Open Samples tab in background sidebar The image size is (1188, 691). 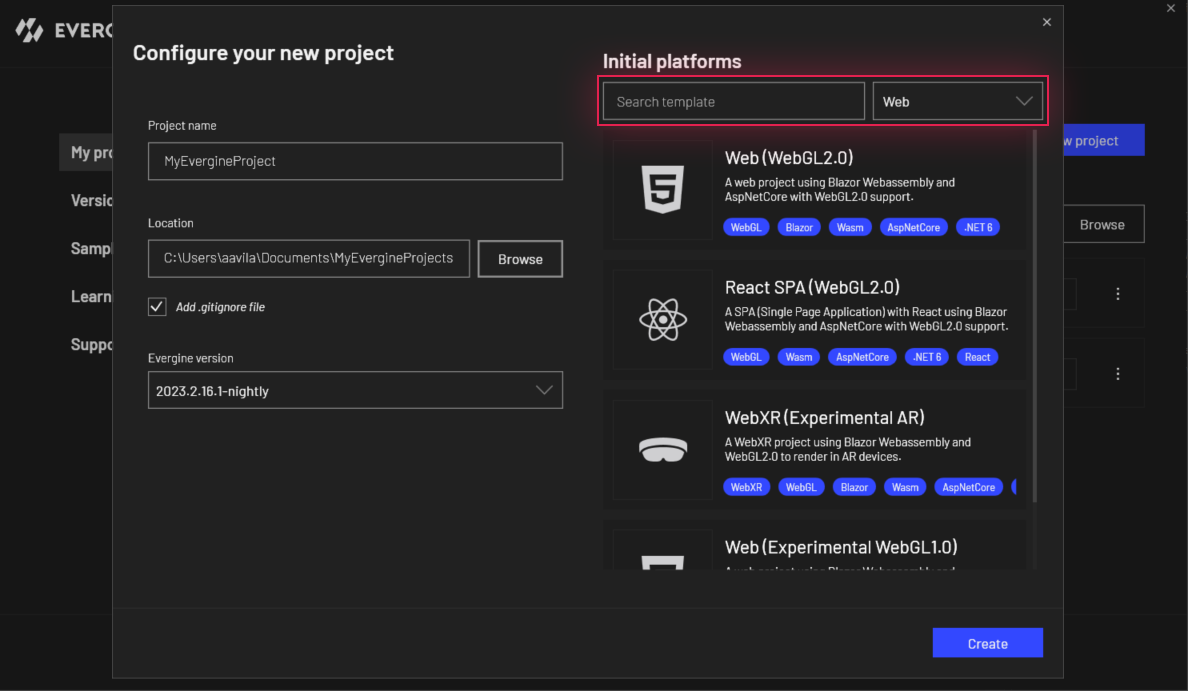[91, 249]
